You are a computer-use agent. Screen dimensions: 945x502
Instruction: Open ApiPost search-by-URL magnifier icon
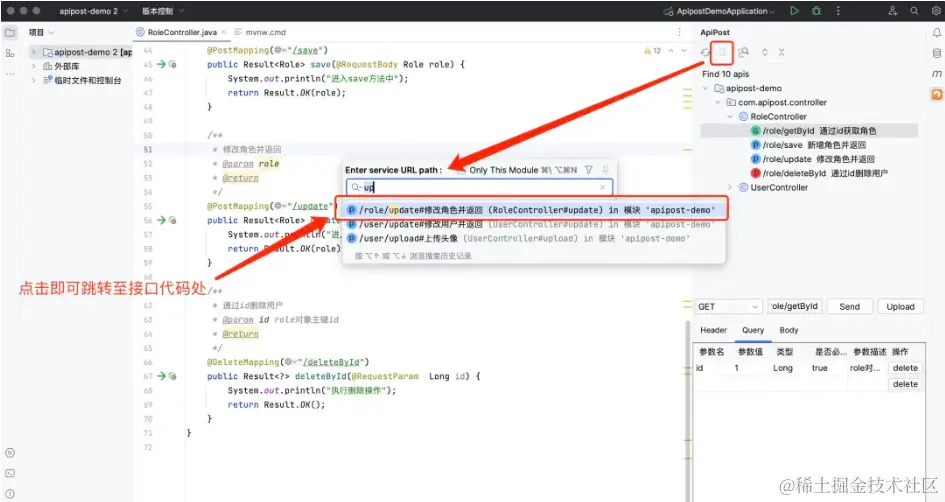click(722, 53)
